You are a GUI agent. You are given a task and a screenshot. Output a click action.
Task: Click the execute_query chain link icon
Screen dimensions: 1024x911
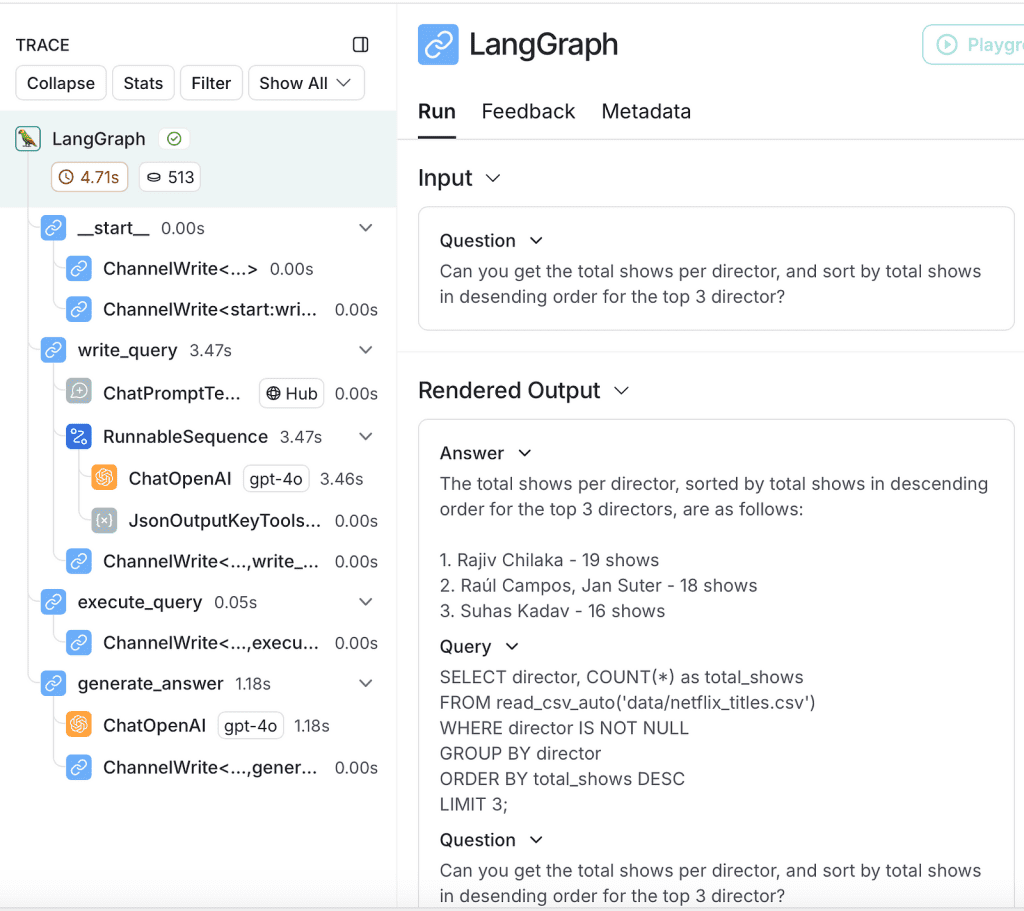point(54,602)
